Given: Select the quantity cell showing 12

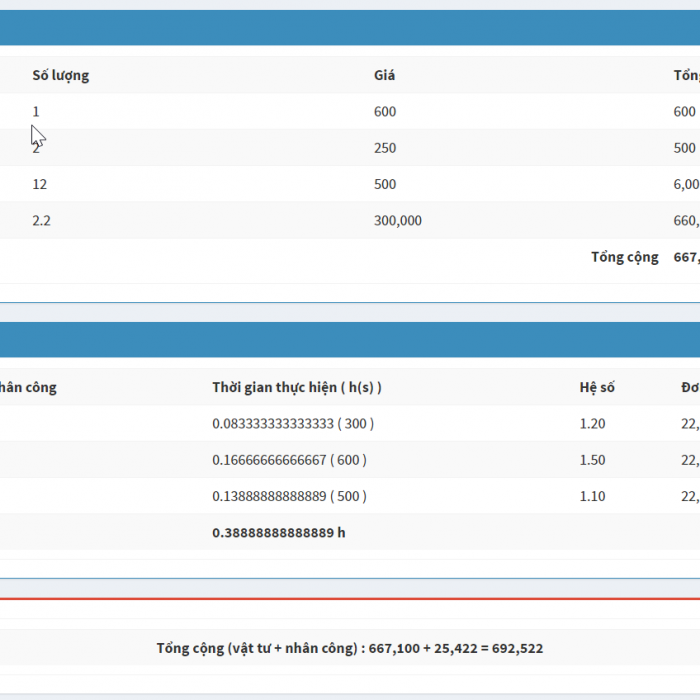Looking at the screenshot, I should pyautogui.click(x=40, y=184).
